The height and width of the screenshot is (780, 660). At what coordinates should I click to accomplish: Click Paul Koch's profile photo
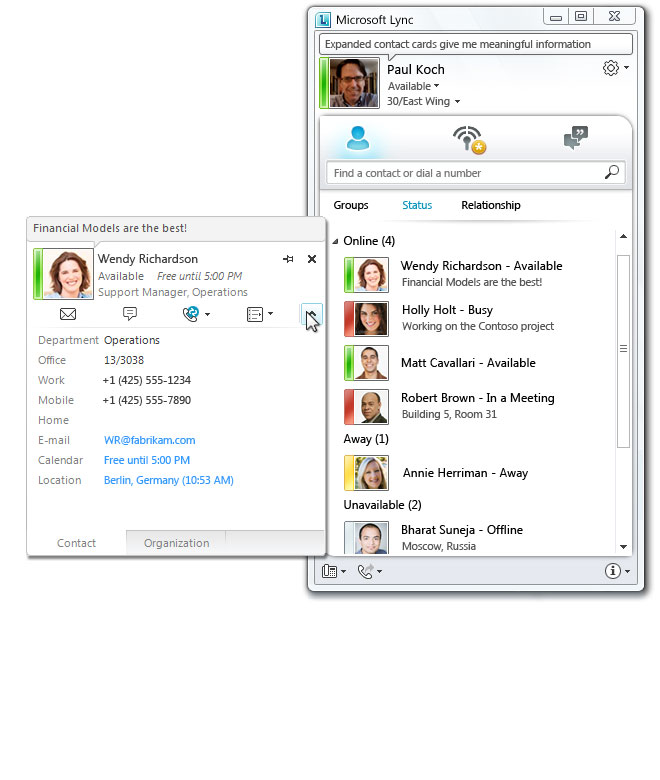point(354,83)
